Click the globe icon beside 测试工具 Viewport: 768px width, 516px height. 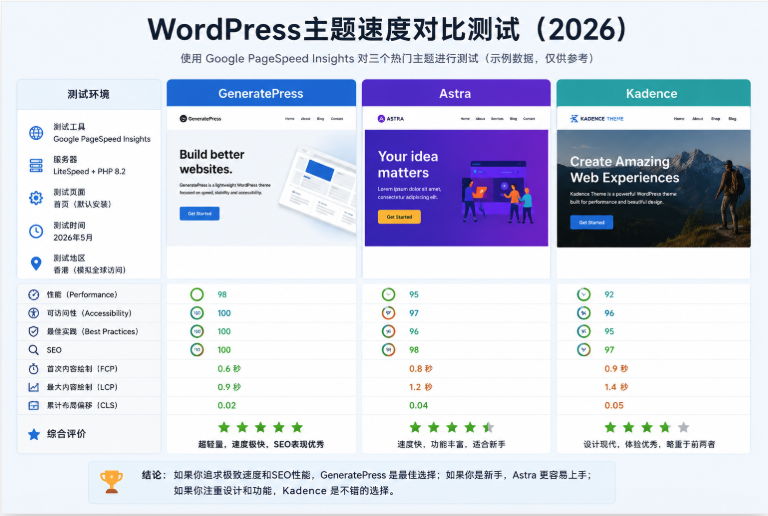pyautogui.click(x=36, y=133)
